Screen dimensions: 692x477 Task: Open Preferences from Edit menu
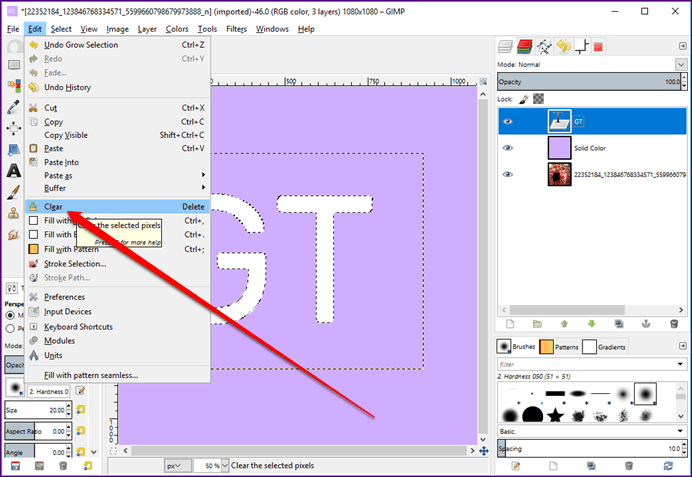117,297
